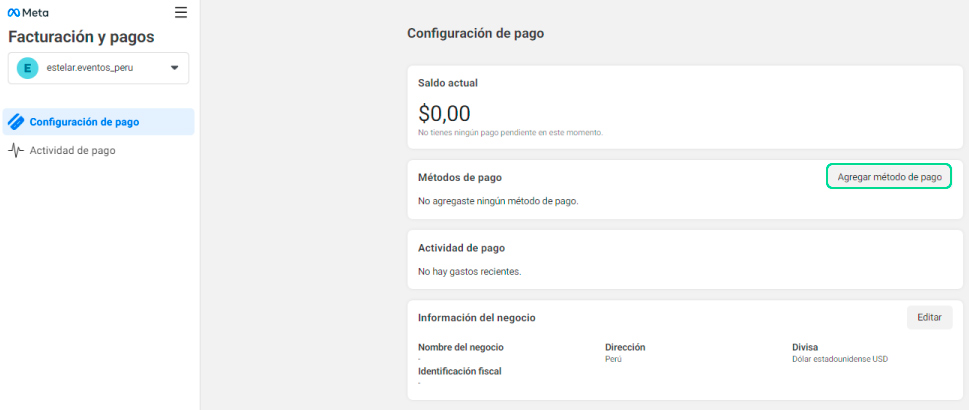Expand the account selector dropdown arrow

[174, 68]
